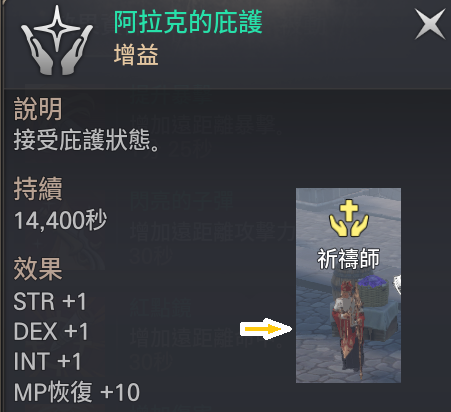This screenshot has height=412, width=451.
Task: Click the INT +1 effect line
Action: (x=47, y=361)
